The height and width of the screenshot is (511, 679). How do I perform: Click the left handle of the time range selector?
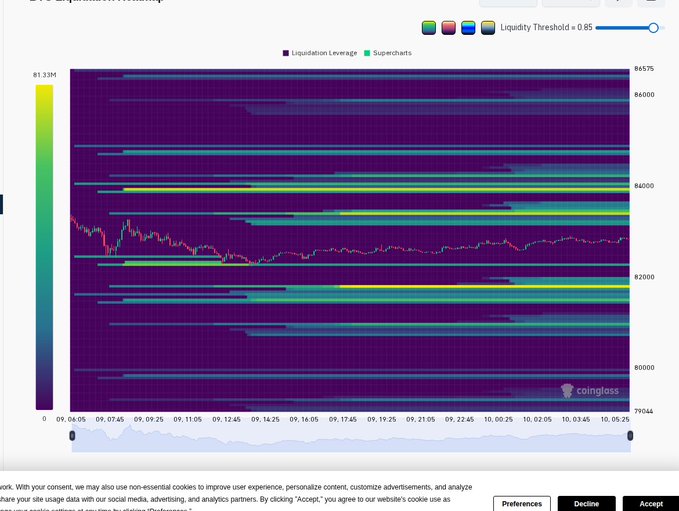(72, 435)
